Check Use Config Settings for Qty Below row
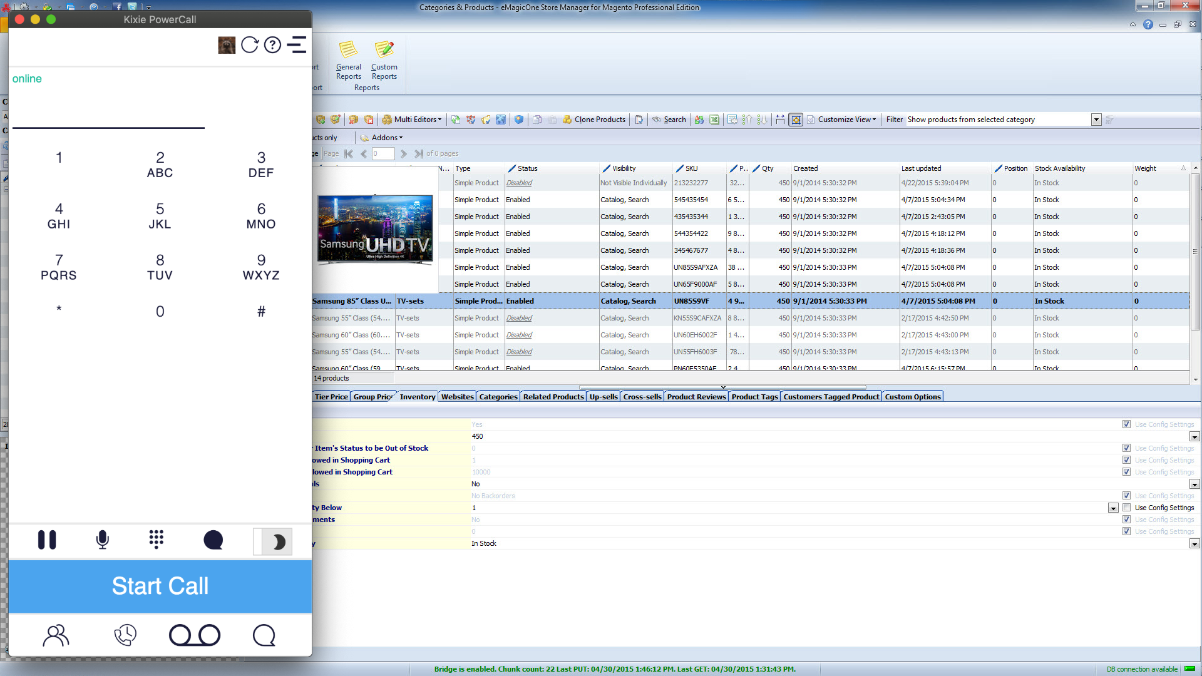1202x676 pixels. [1127, 508]
